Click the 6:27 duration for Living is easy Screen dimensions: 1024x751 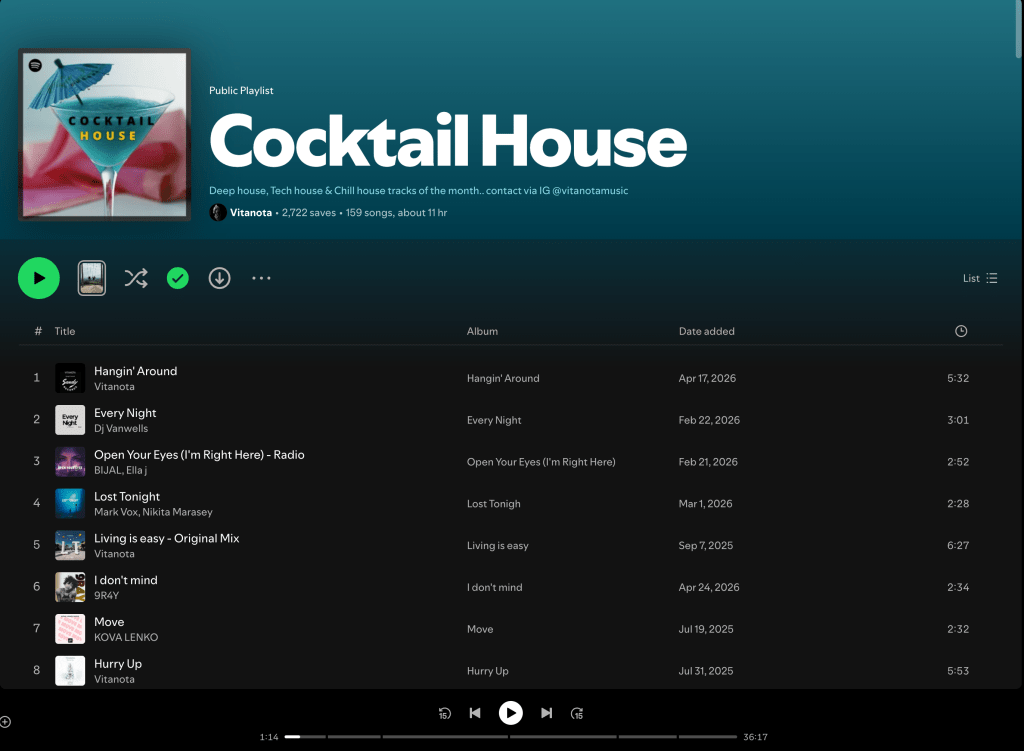tap(958, 545)
